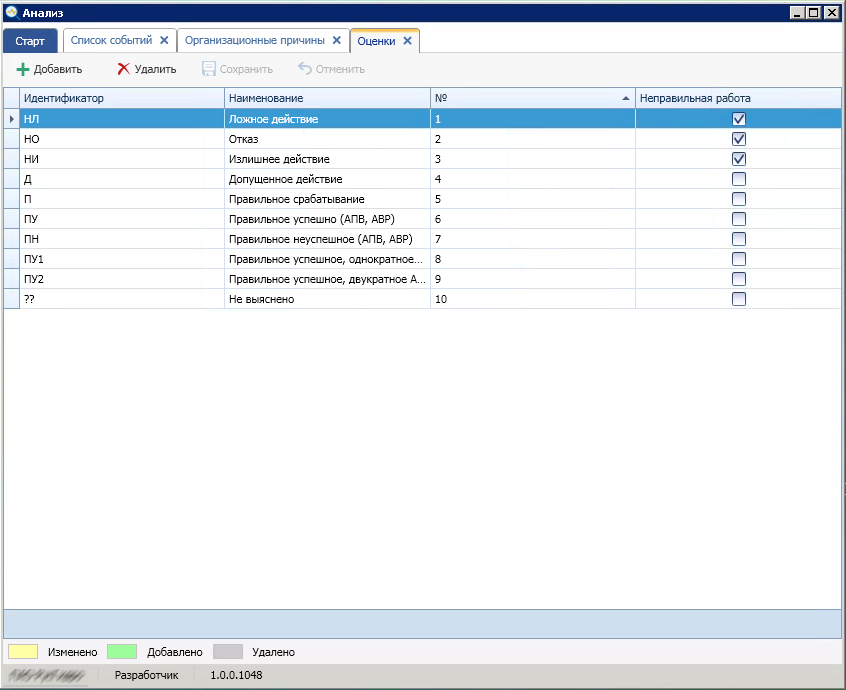This screenshot has height=690, width=846.
Task: Select cell Излишнее действие
Action: pyautogui.click(x=327, y=159)
